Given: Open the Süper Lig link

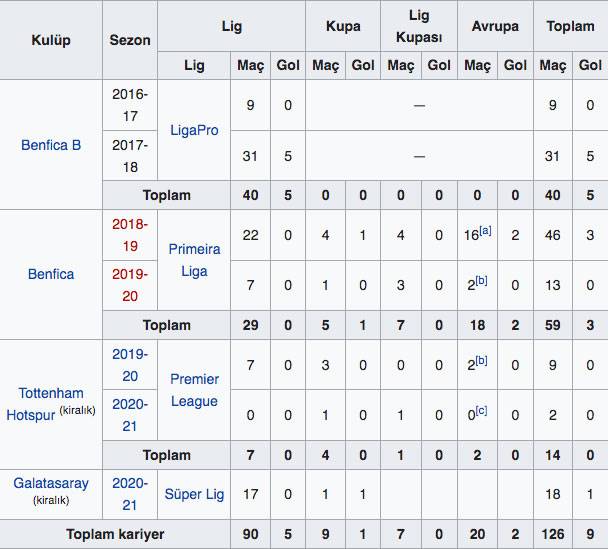Looking at the screenshot, I should [x=194, y=494].
